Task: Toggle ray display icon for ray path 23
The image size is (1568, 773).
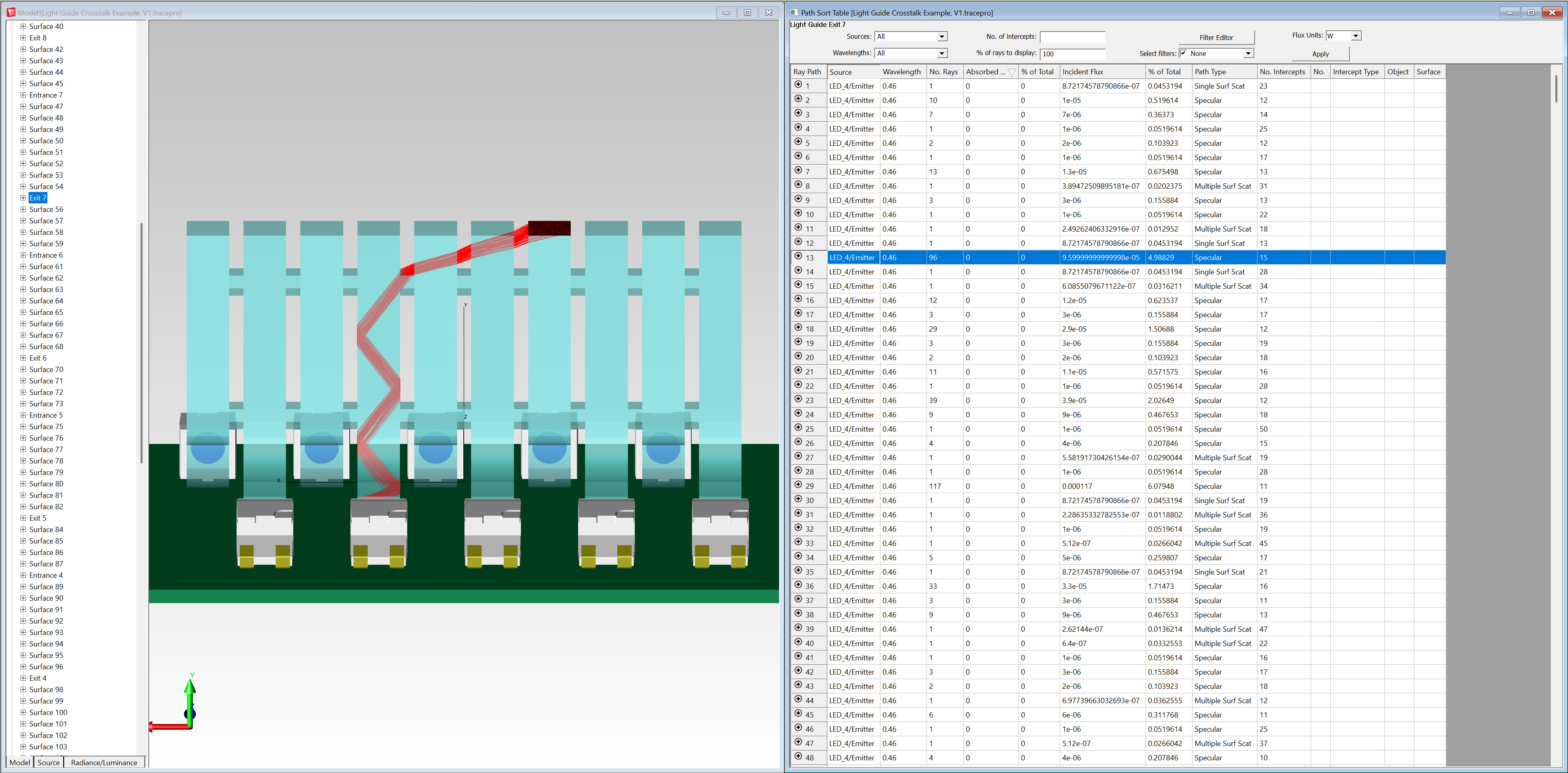Action: [x=798, y=400]
